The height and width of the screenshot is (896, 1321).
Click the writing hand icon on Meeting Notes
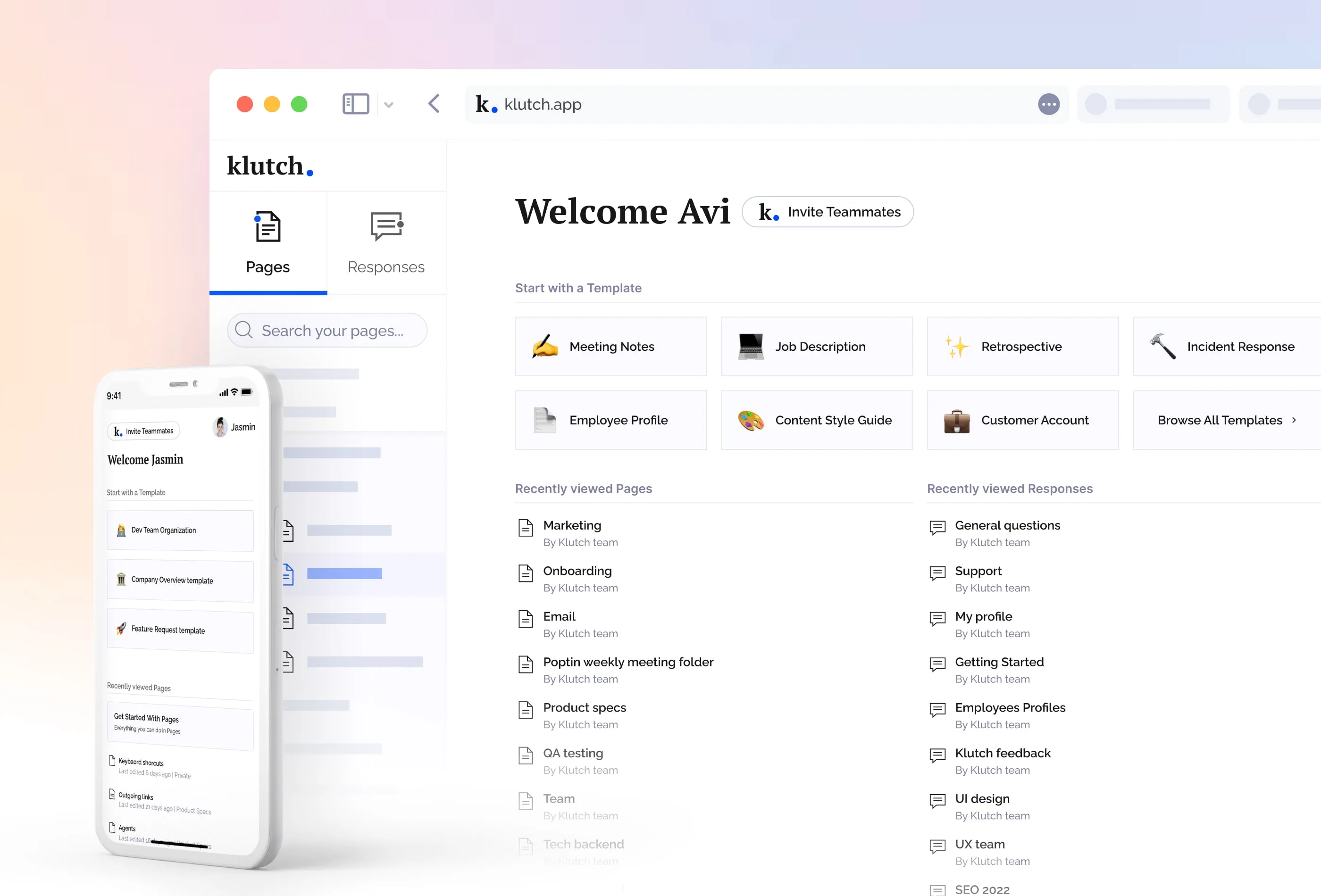545,346
